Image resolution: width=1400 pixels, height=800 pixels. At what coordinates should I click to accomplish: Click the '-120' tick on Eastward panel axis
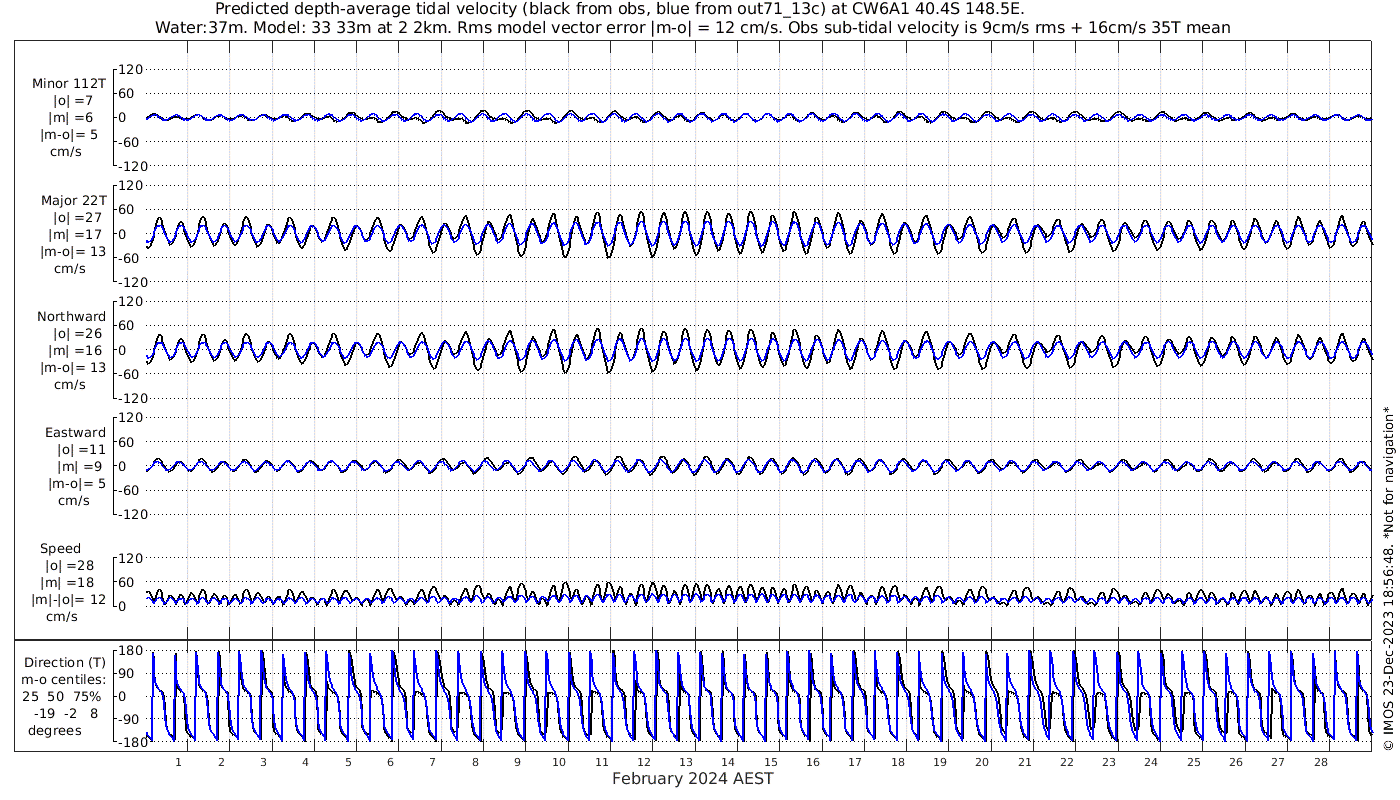(x=131, y=514)
